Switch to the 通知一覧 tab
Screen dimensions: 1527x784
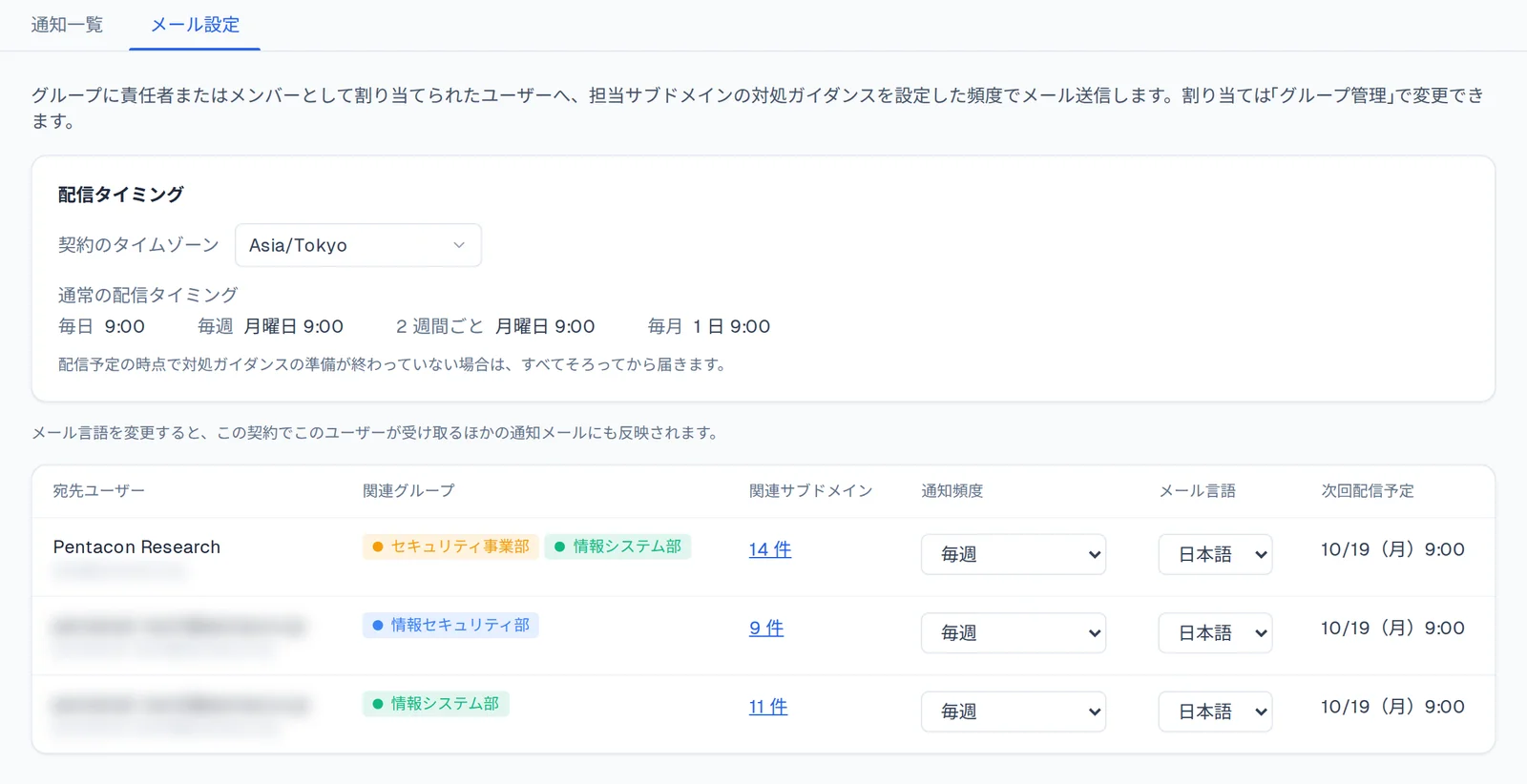[x=67, y=25]
